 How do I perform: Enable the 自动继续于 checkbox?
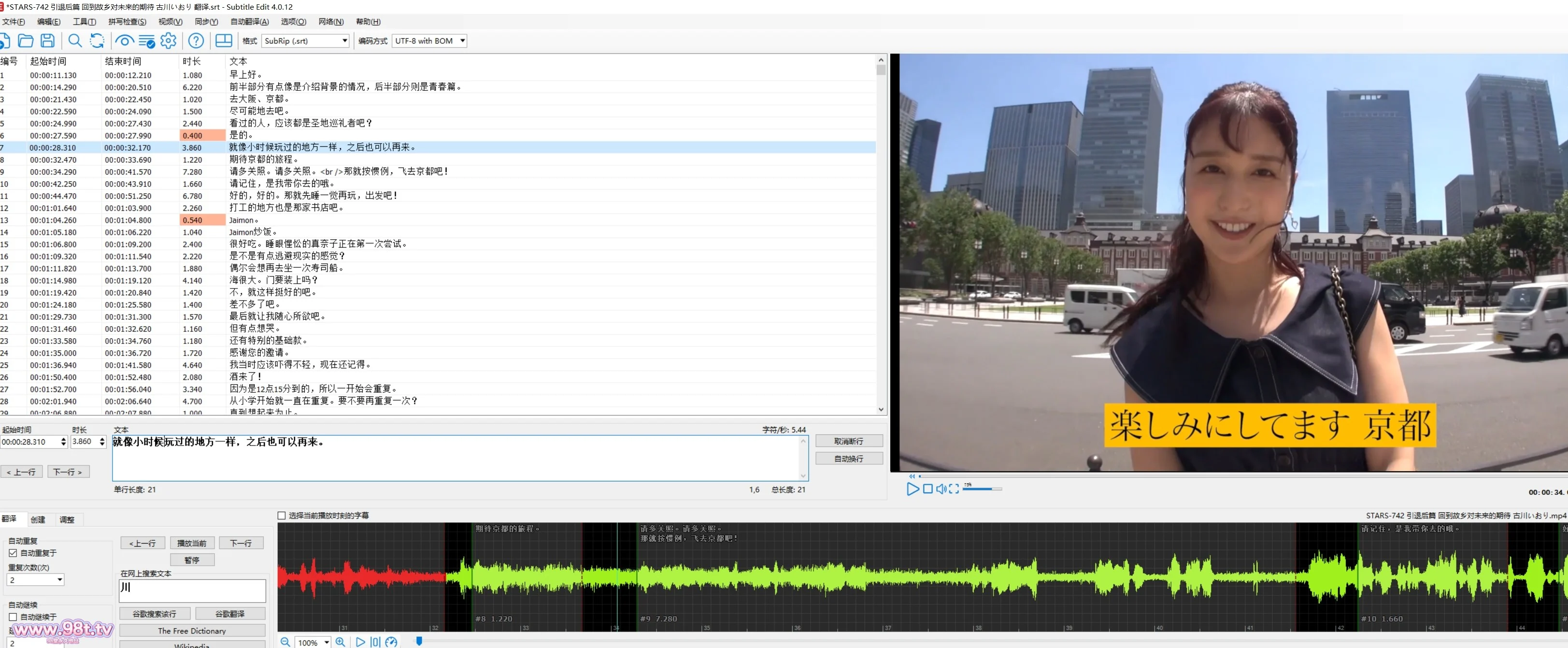tap(13, 617)
